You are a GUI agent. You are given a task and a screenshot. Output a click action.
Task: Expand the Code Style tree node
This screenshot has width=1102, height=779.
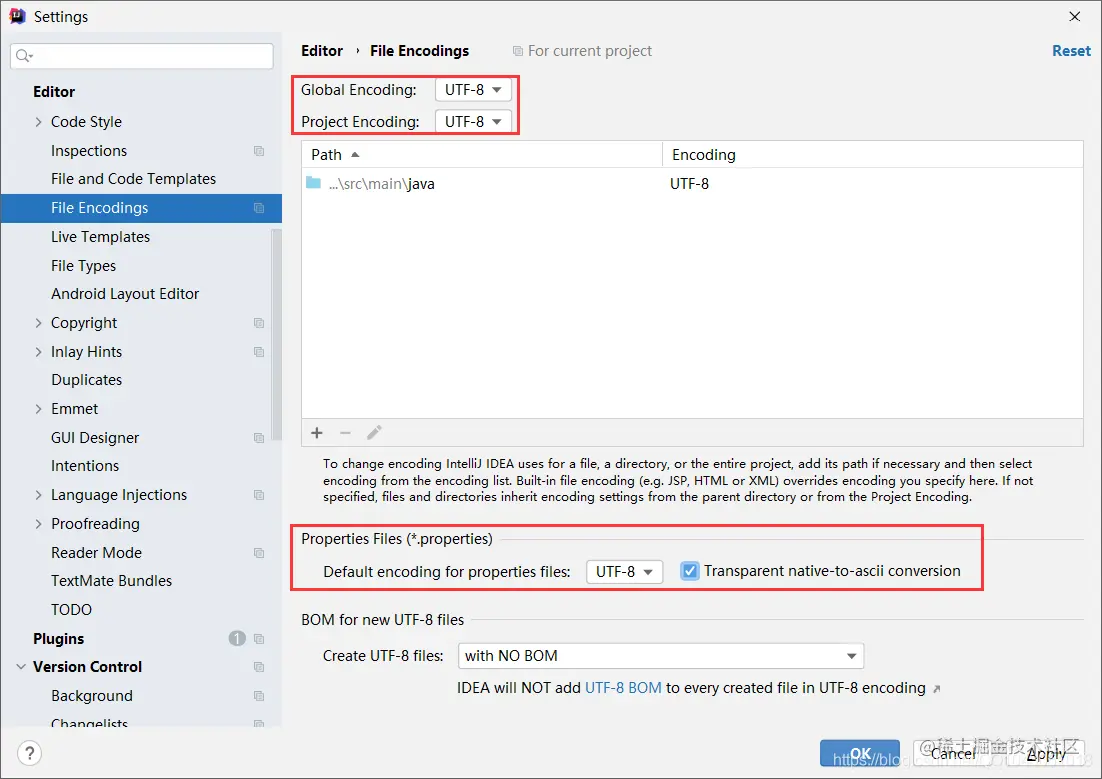pyautogui.click(x=39, y=122)
